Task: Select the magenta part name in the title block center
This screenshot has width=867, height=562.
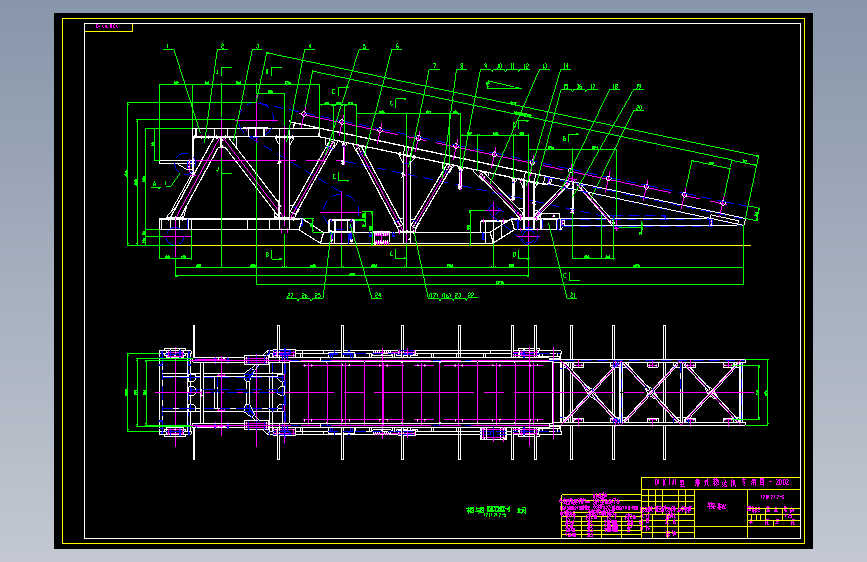Action: 717,506
